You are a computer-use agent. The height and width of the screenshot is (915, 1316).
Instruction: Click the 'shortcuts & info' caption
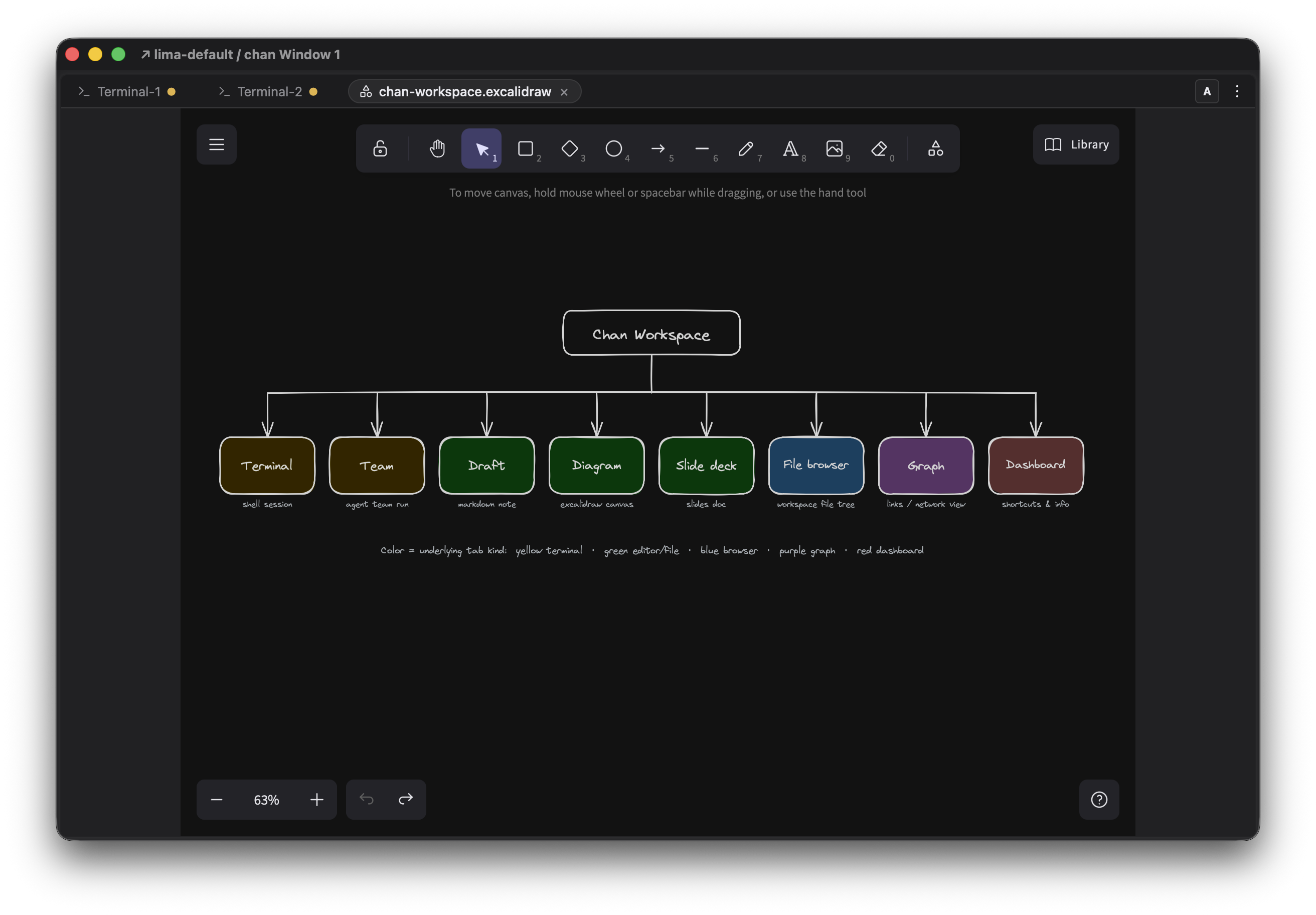pos(1035,504)
